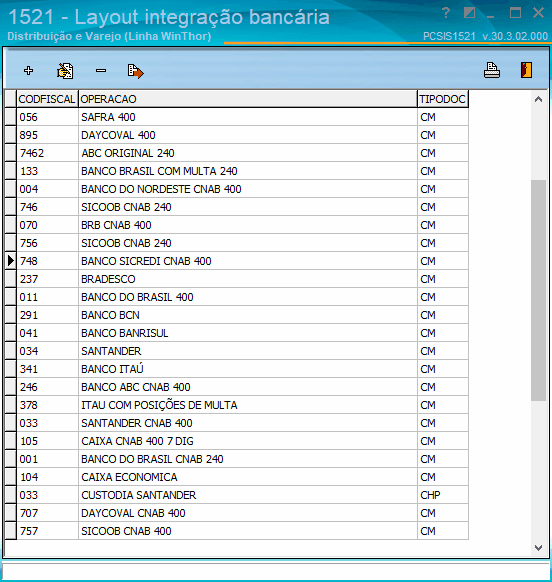Click code cell 757
Screen dimensions: 552x582
pos(47,531)
